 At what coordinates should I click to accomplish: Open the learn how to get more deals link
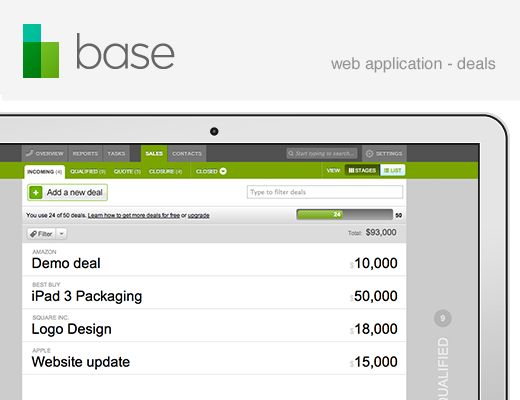(x=134, y=215)
